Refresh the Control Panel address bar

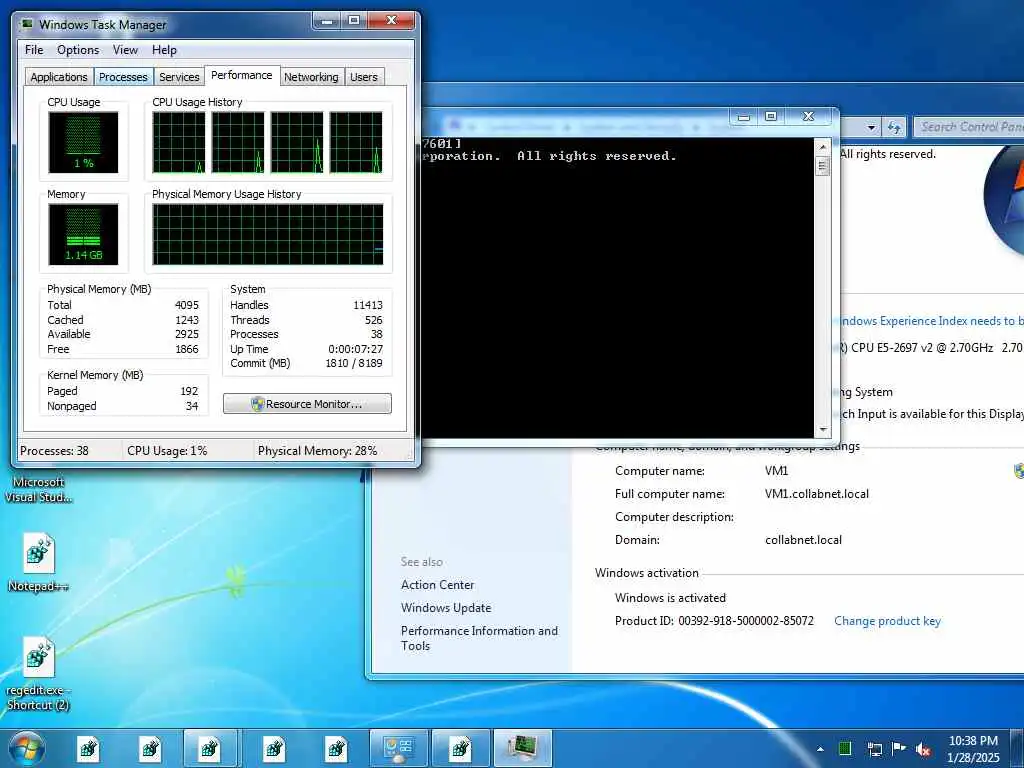pos(893,127)
